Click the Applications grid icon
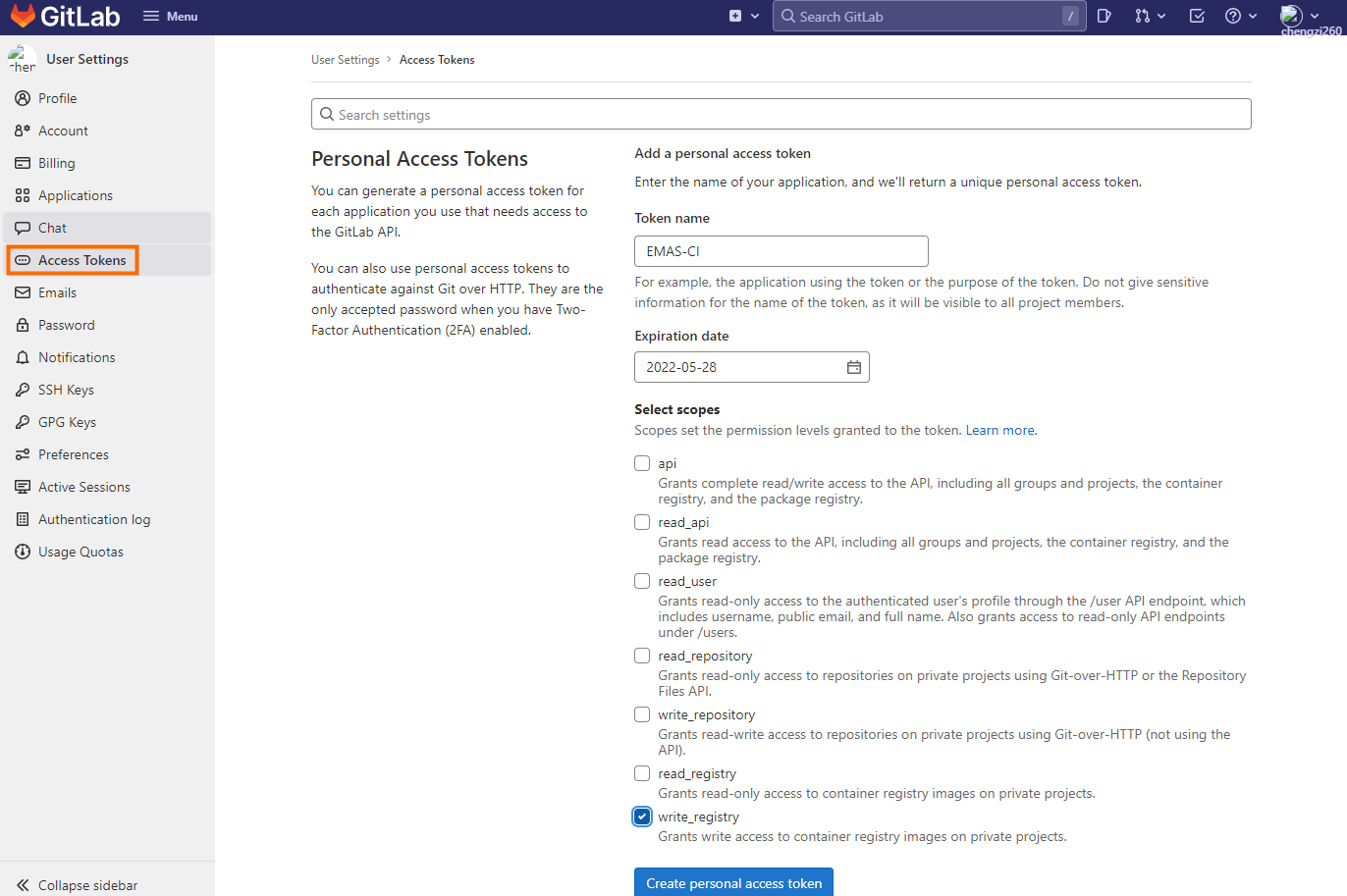This screenshot has height=896, width=1347. coord(23,195)
